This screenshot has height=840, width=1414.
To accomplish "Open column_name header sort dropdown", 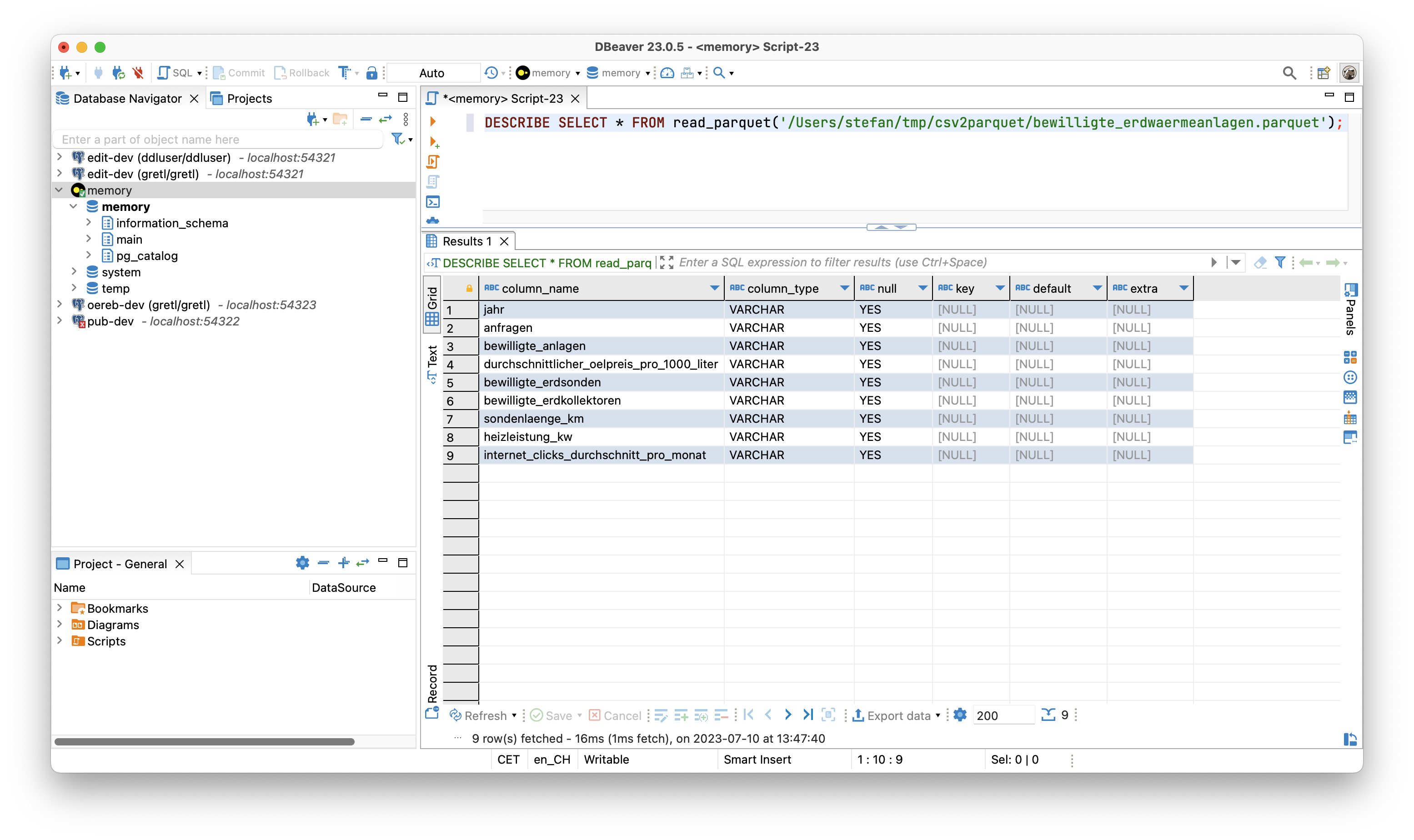I will (x=714, y=288).
